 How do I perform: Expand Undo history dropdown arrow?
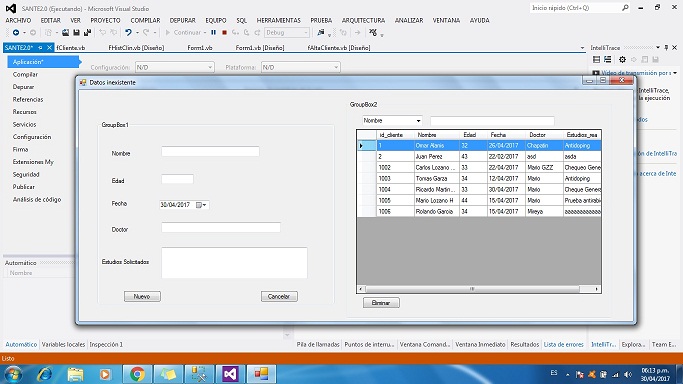pos(137,33)
